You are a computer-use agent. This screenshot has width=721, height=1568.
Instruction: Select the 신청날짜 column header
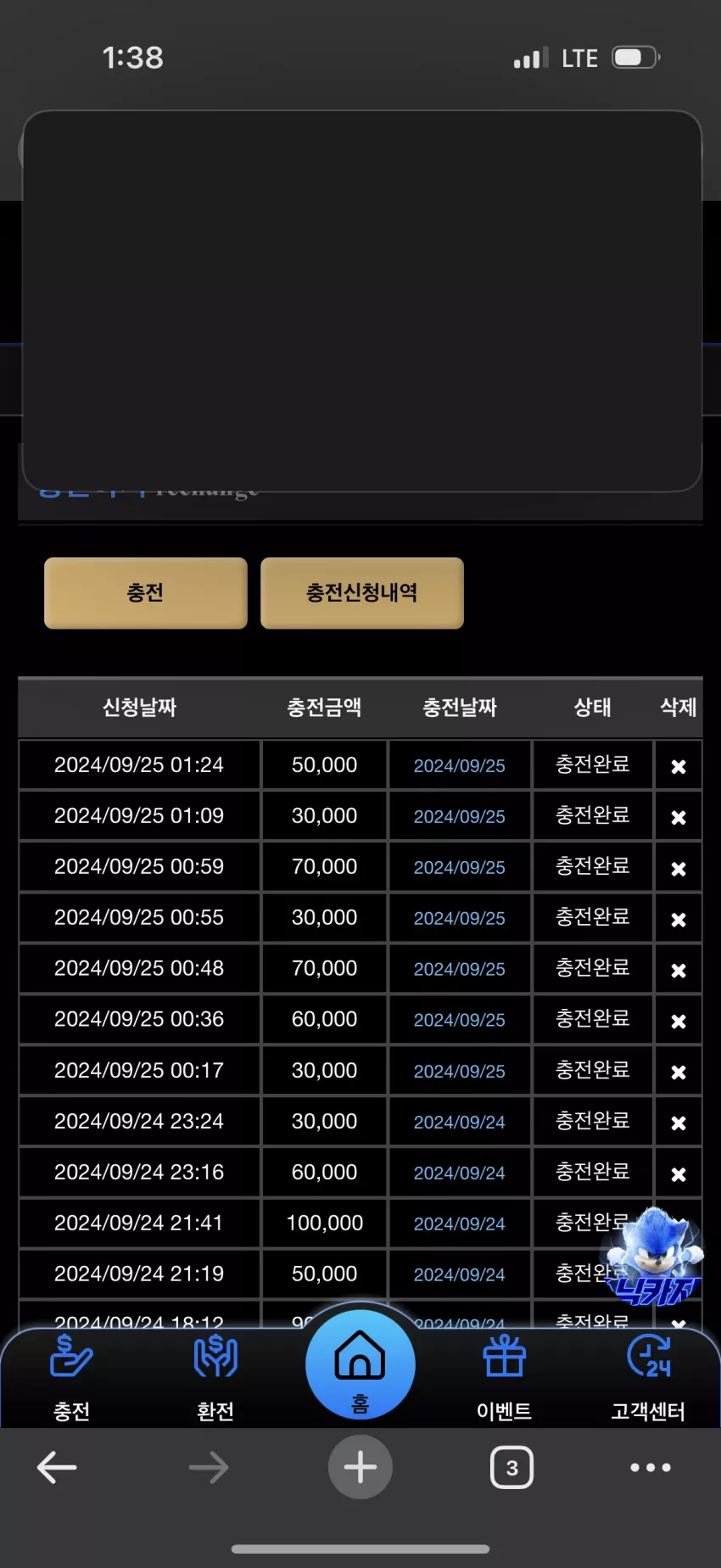[139, 708]
